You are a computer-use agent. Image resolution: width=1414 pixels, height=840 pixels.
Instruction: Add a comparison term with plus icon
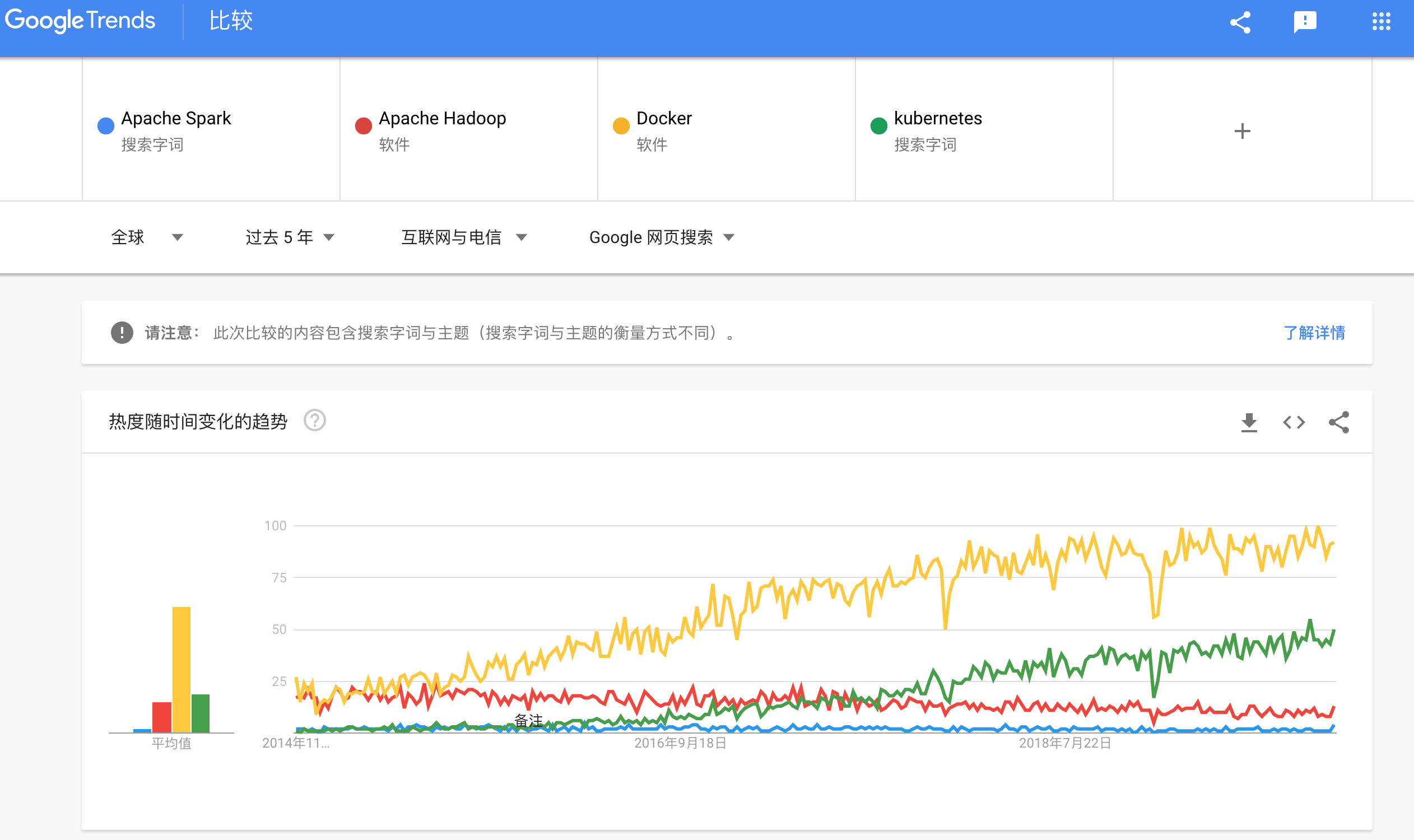pos(1242,132)
